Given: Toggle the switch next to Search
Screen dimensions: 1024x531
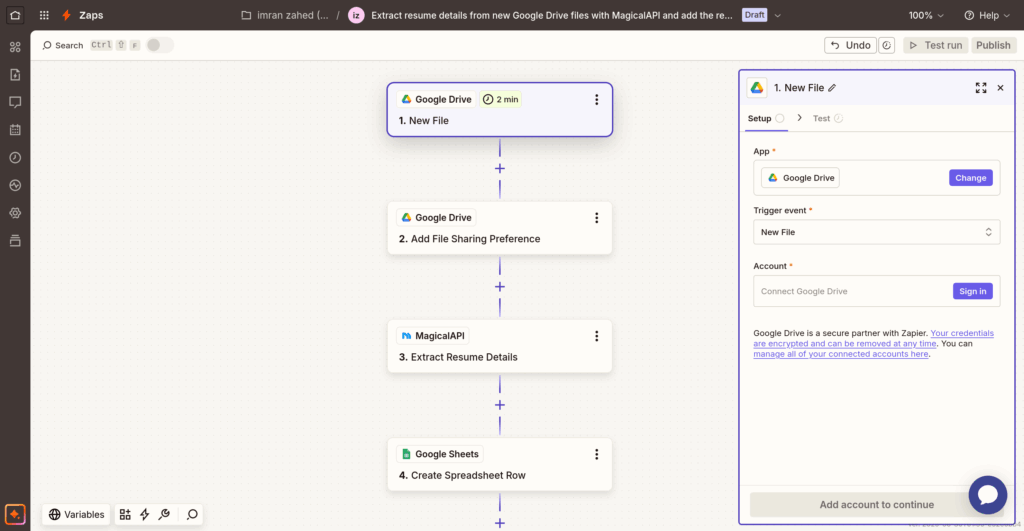Looking at the screenshot, I should point(159,45).
